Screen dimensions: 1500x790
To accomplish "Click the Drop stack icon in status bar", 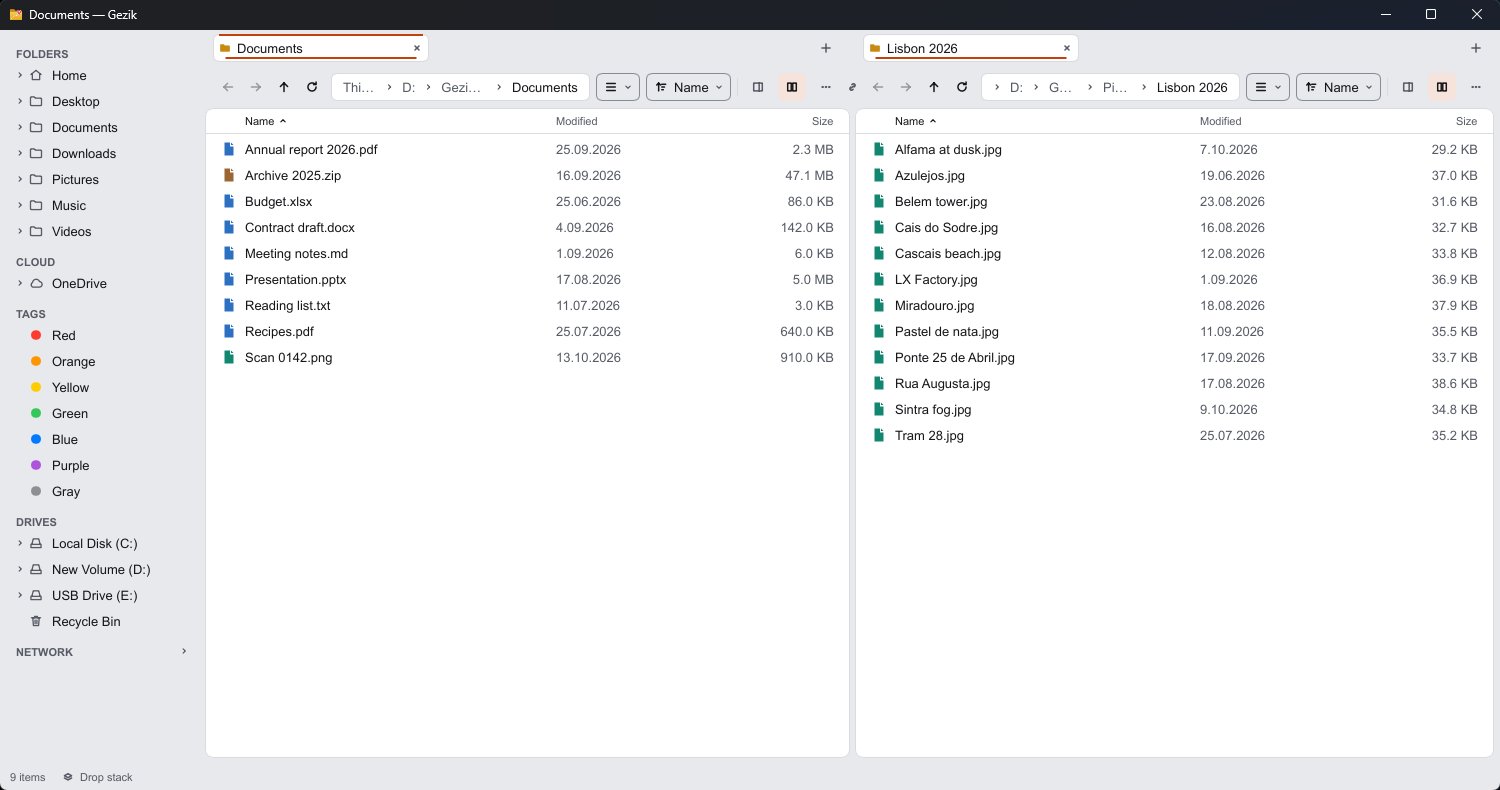I will pyautogui.click(x=68, y=777).
